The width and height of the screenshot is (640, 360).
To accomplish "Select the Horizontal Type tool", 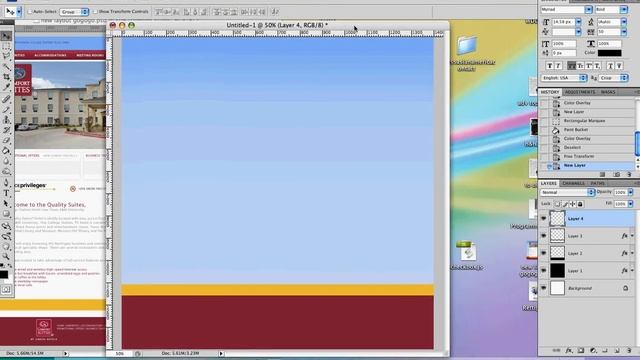I will pyautogui.click(x=6, y=193).
